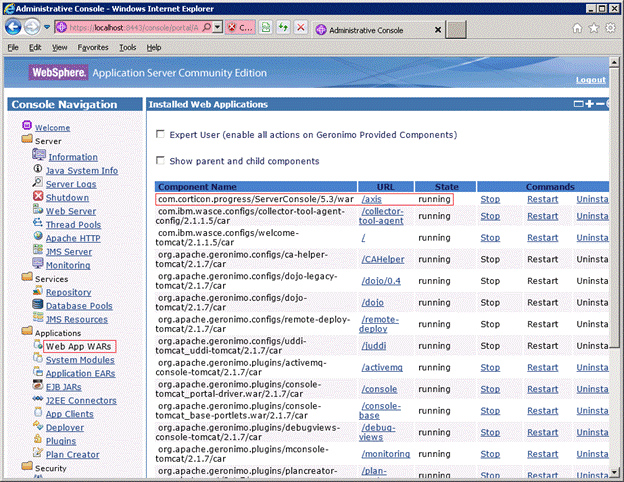This screenshot has height=482, width=624.
Task: Collapse the Security folder
Action: coord(27,466)
